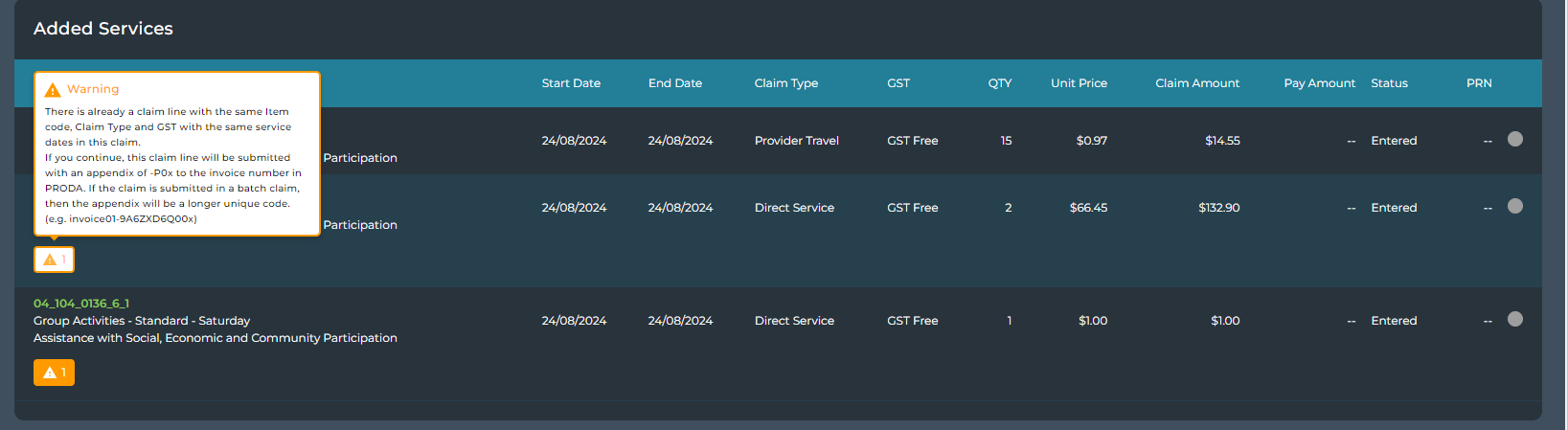
Task: Click the PRN column header
Action: click(x=1479, y=83)
